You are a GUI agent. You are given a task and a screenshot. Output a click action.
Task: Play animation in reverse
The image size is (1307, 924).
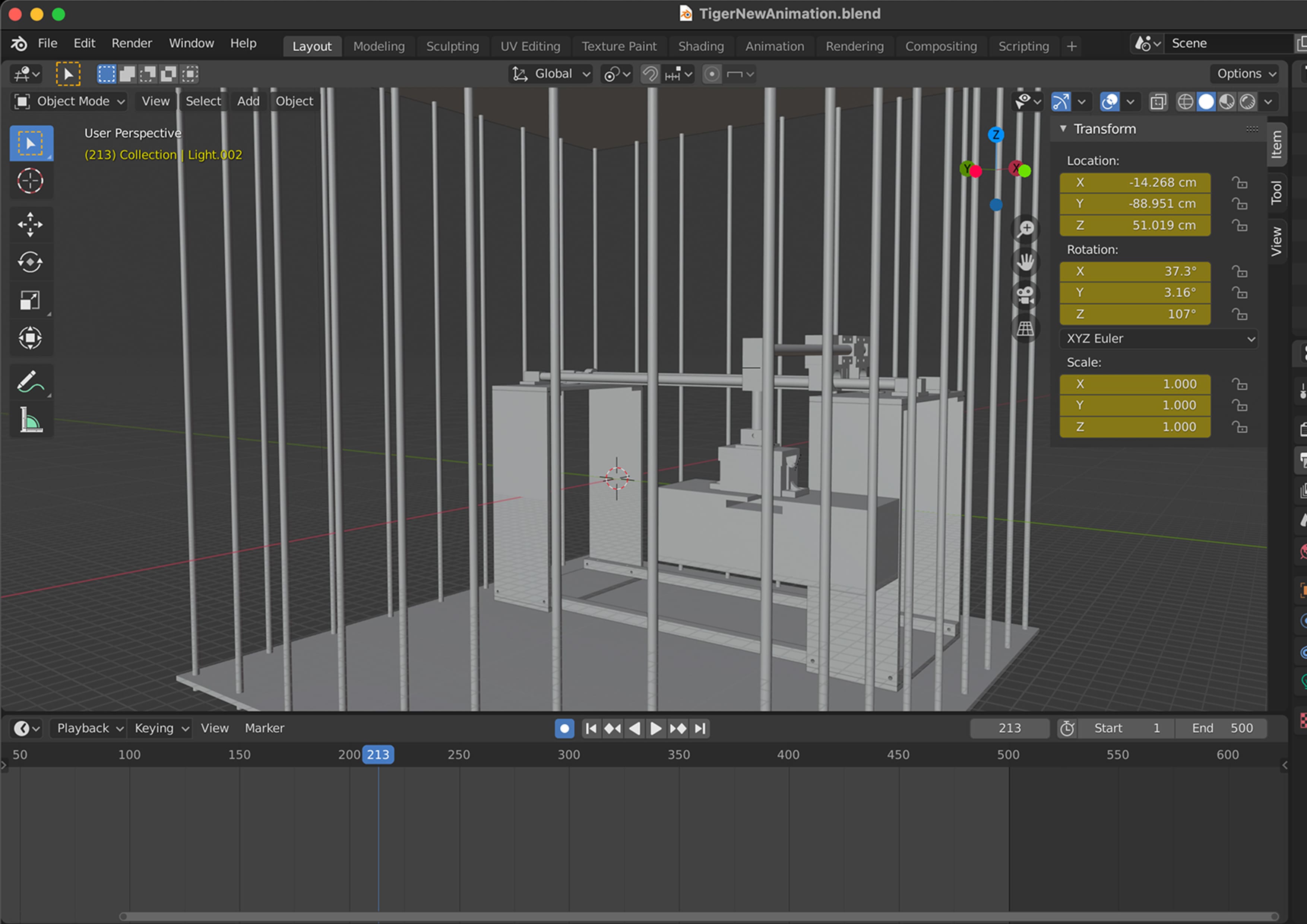[x=634, y=728]
